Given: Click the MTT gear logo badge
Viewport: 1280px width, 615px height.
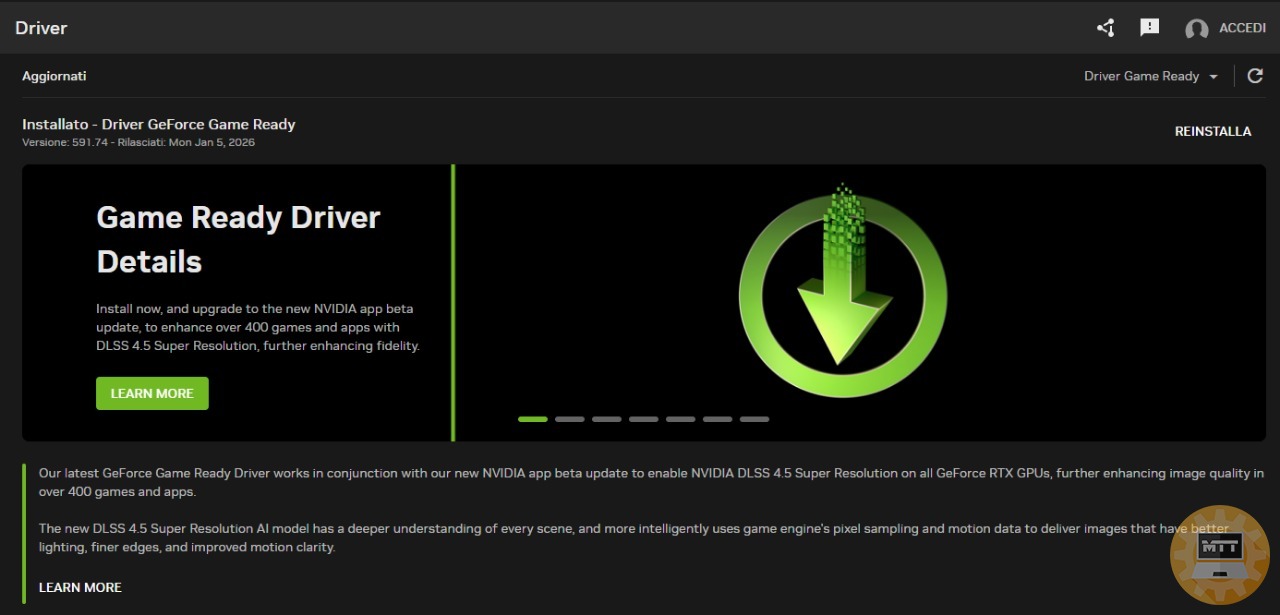Looking at the screenshot, I should [1219, 555].
